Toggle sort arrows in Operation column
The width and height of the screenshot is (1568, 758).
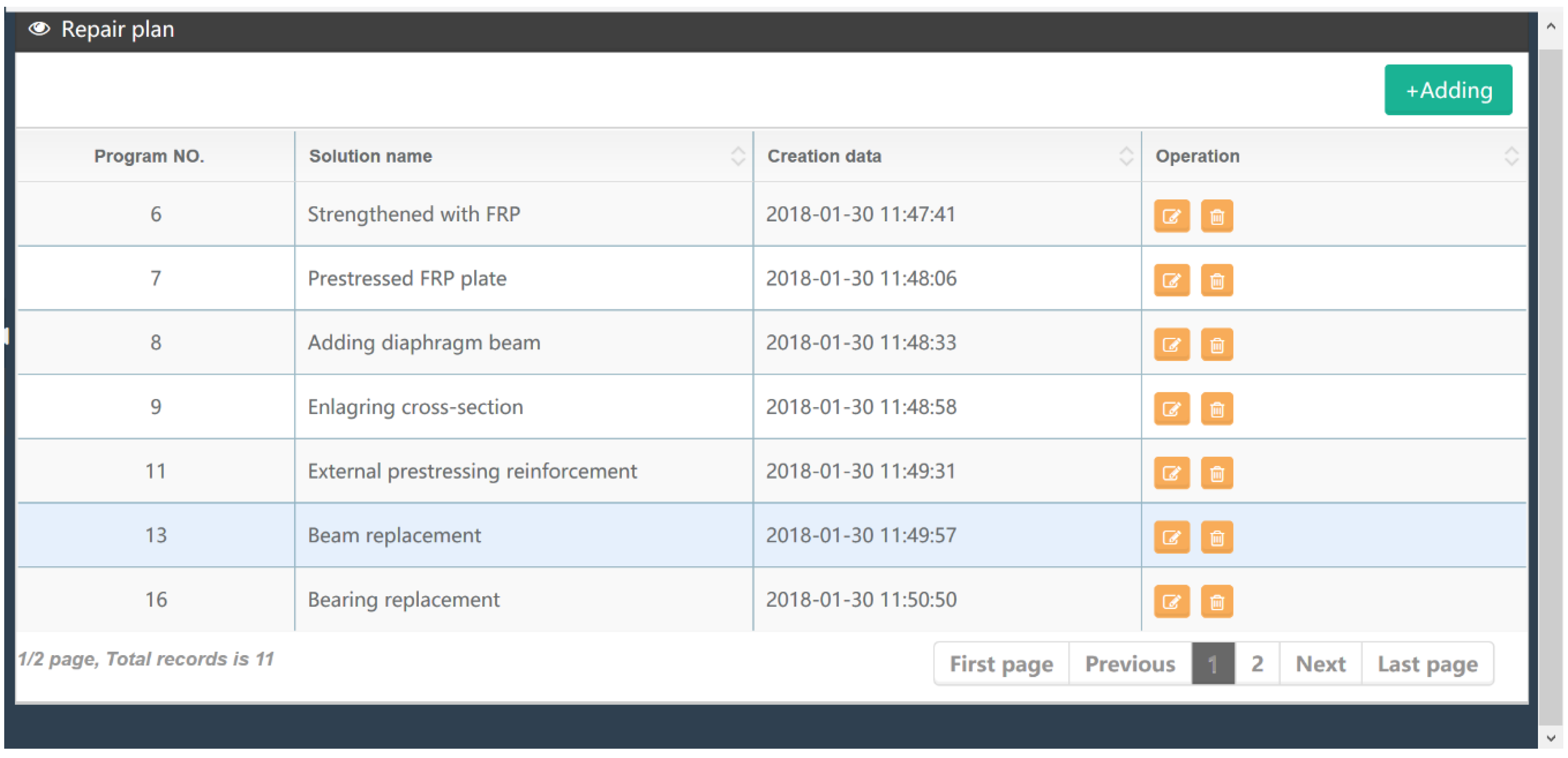(1511, 157)
